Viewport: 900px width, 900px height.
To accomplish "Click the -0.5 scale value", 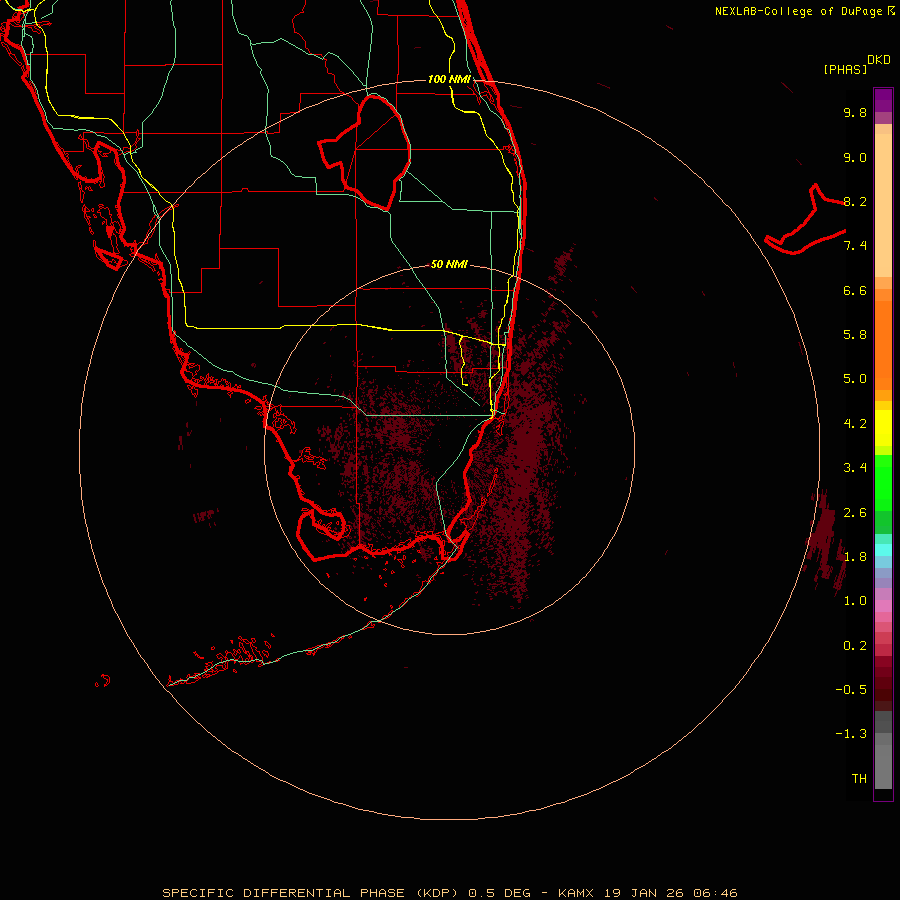I will coord(851,690).
